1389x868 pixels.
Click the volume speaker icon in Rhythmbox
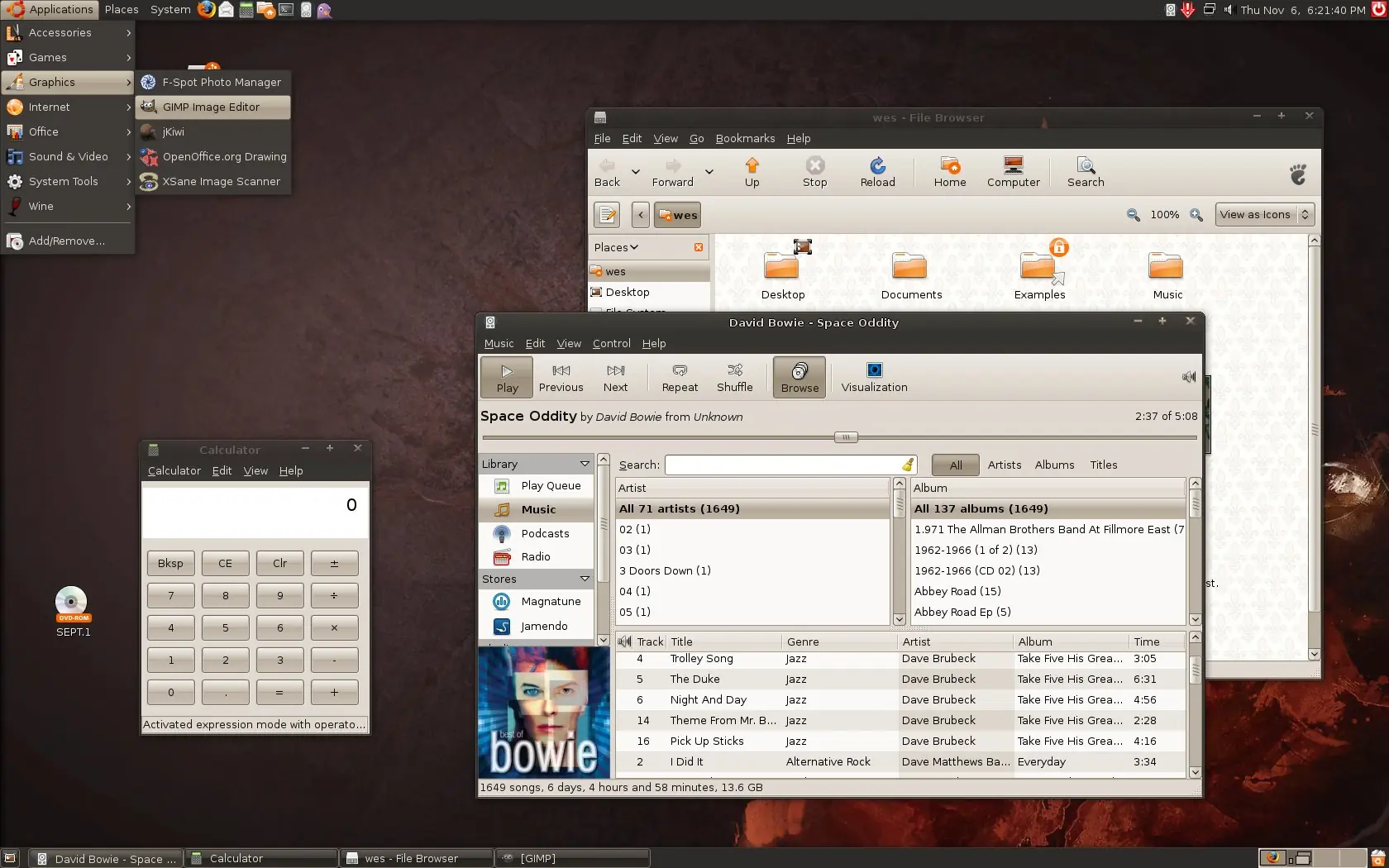[1189, 377]
